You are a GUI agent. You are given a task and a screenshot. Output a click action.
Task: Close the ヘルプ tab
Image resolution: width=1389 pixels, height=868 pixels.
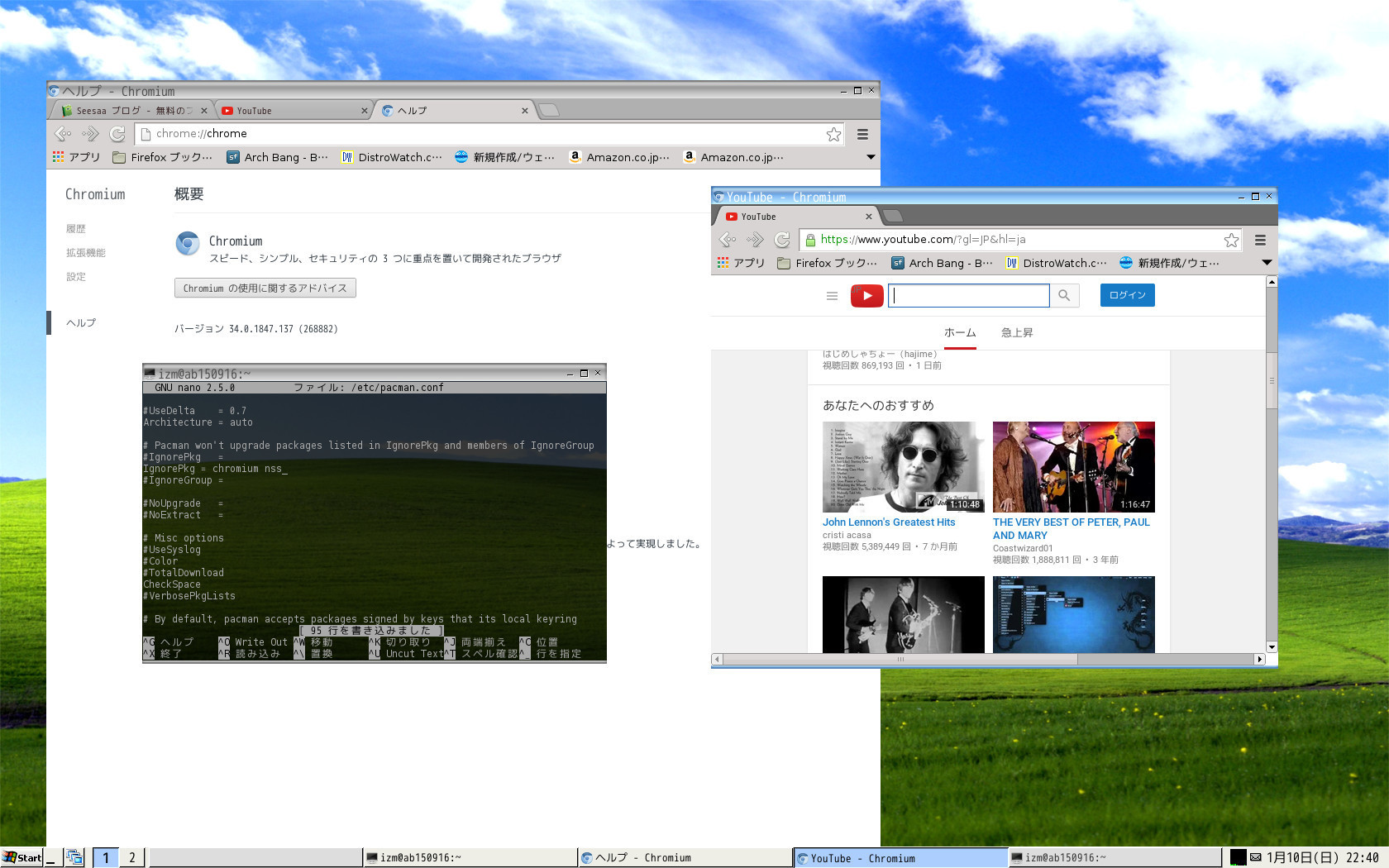pyautogui.click(x=524, y=111)
